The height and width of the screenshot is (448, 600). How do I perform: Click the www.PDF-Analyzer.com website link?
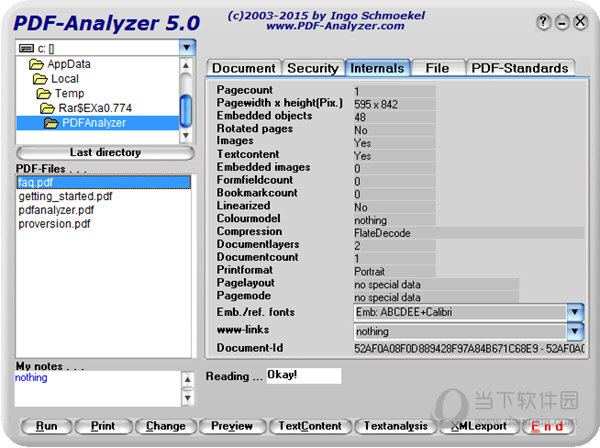click(335, 26)
